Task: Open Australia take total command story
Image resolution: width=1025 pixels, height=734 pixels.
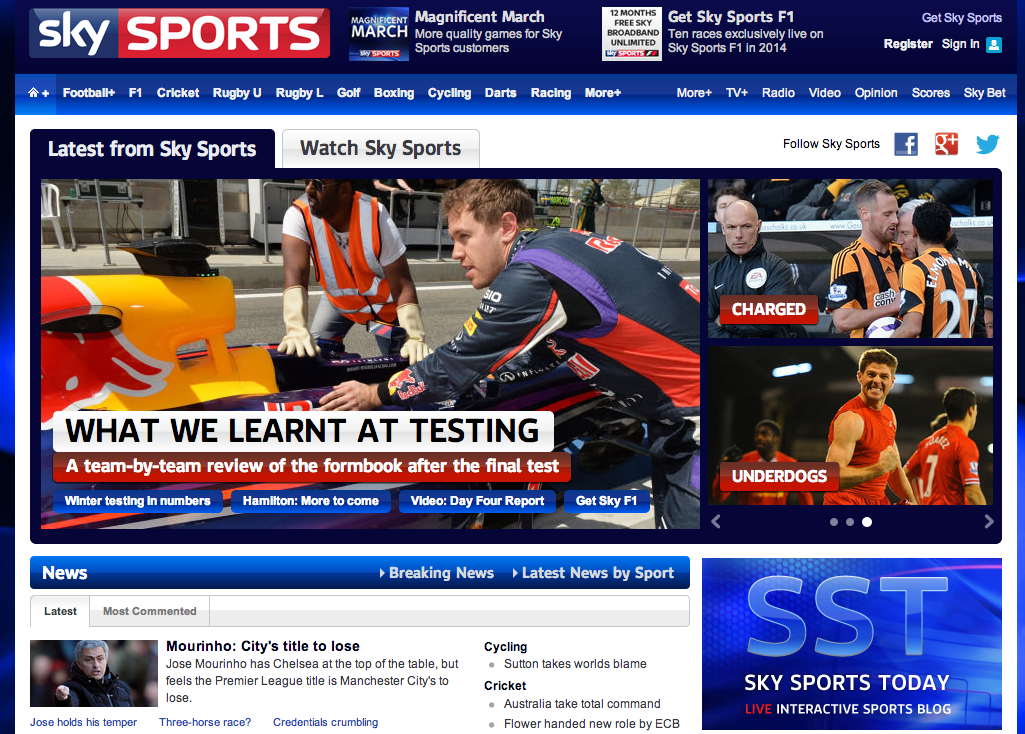Action: click(582, 704)
